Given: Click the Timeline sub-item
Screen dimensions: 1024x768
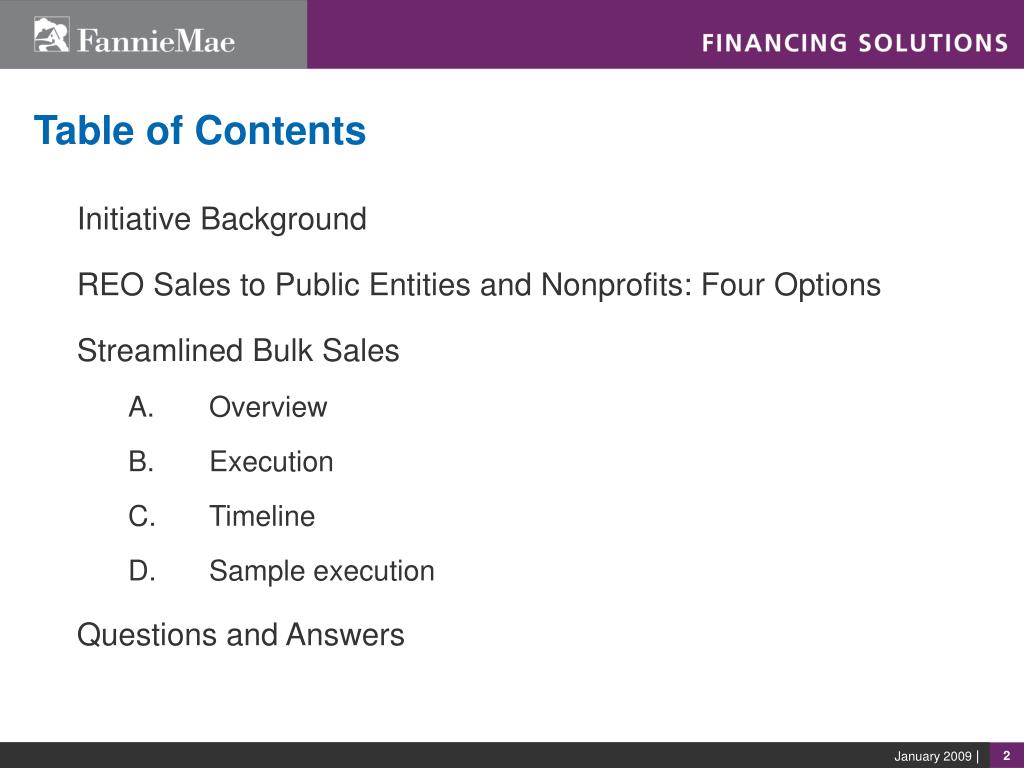Looking at the screenshot, I should point(262,516).
